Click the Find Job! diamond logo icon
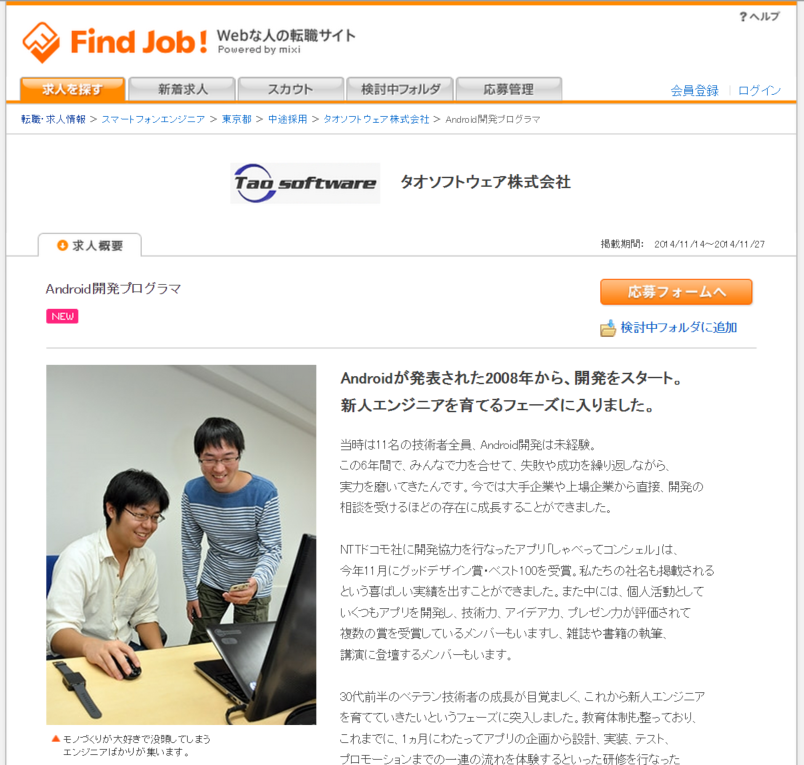Viewport: 804px width, 765px height. (x=41, y=42)
